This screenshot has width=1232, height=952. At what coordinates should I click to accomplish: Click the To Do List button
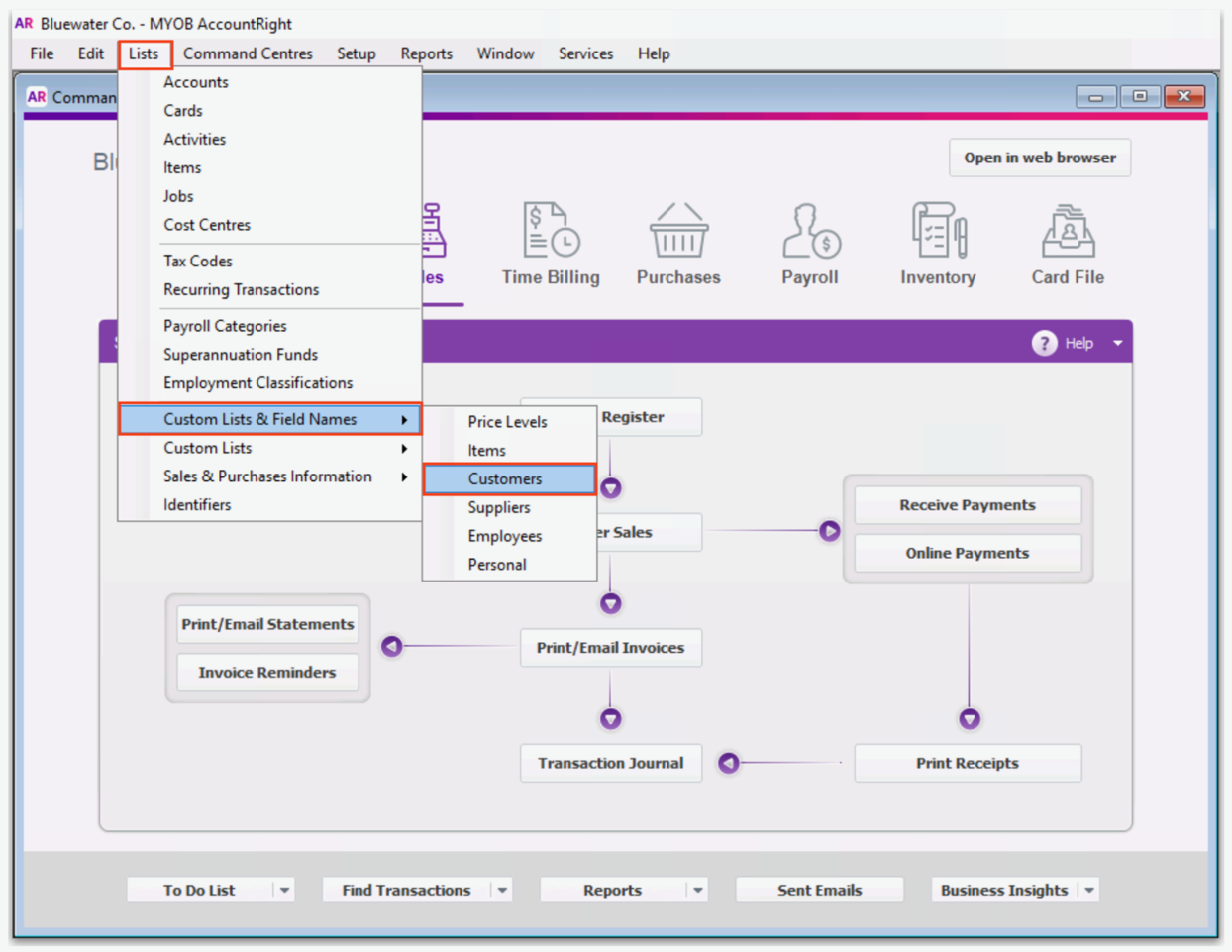coord(199,890)
